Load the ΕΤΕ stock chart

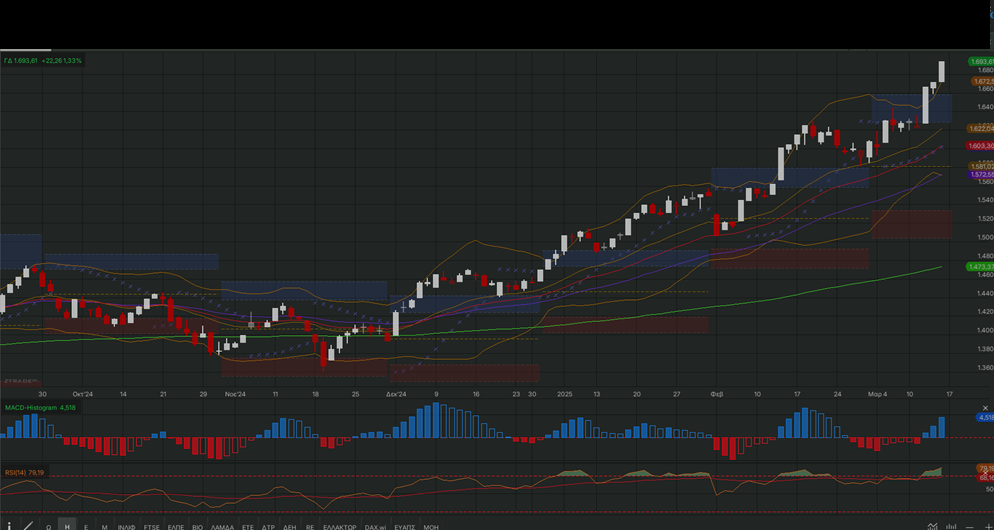click(248, 527)
